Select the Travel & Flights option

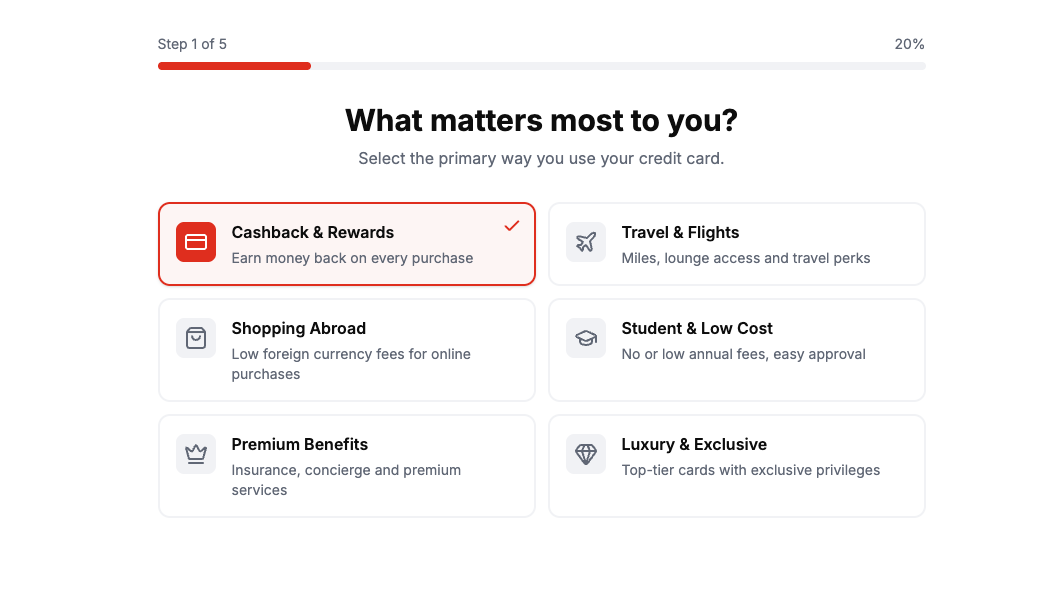tap(736, 243)
